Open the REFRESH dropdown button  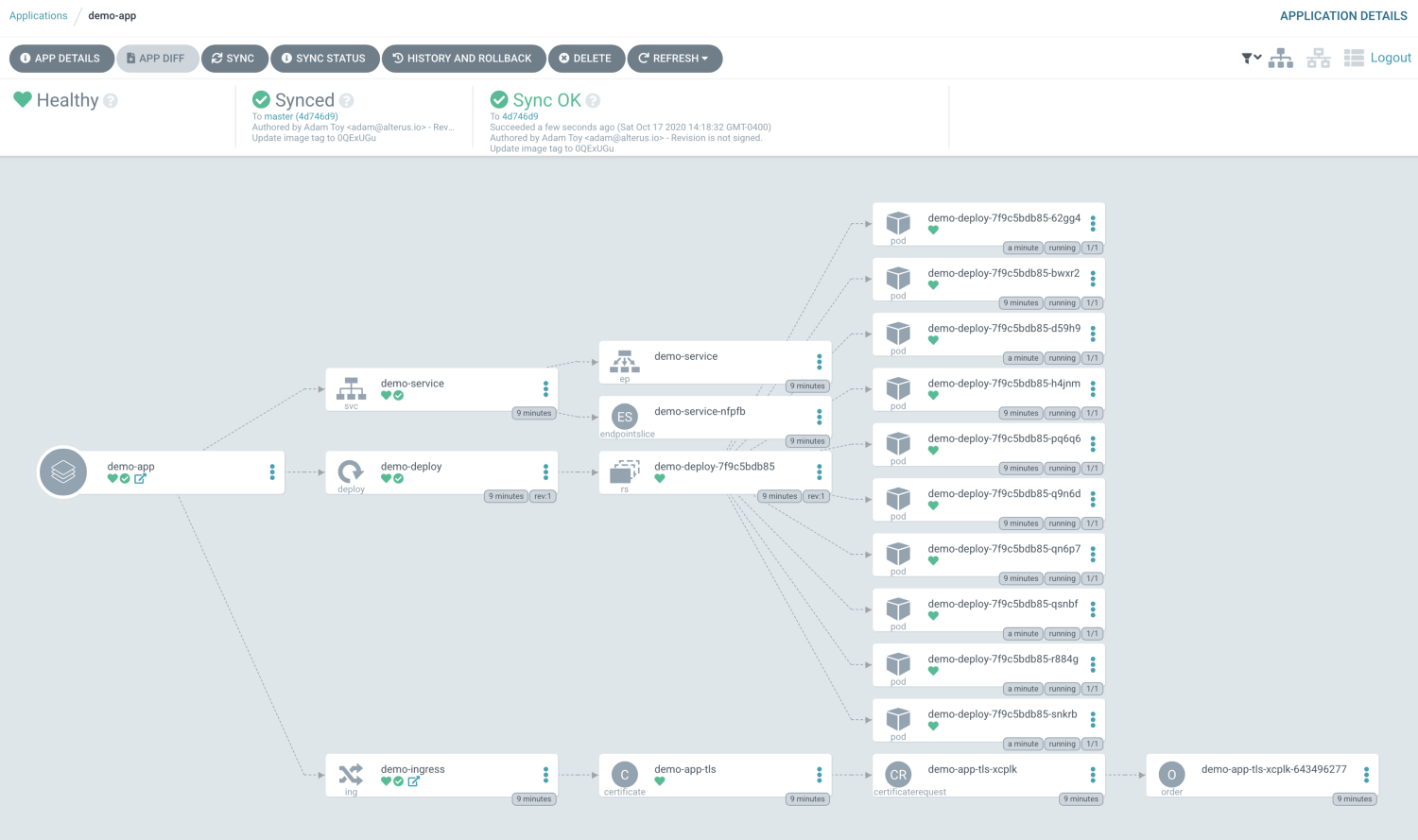675,59
